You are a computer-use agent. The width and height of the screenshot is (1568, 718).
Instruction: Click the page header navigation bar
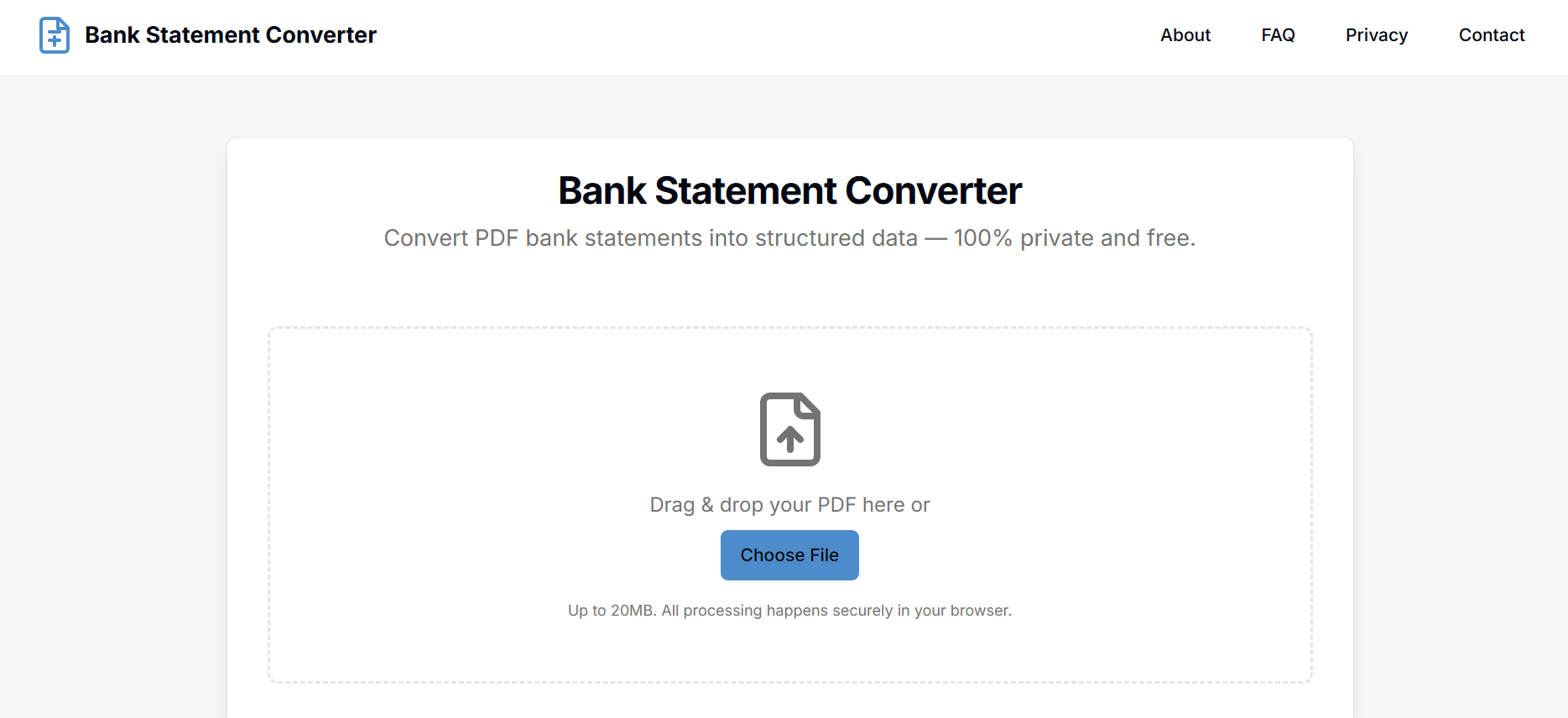point(755,35)
